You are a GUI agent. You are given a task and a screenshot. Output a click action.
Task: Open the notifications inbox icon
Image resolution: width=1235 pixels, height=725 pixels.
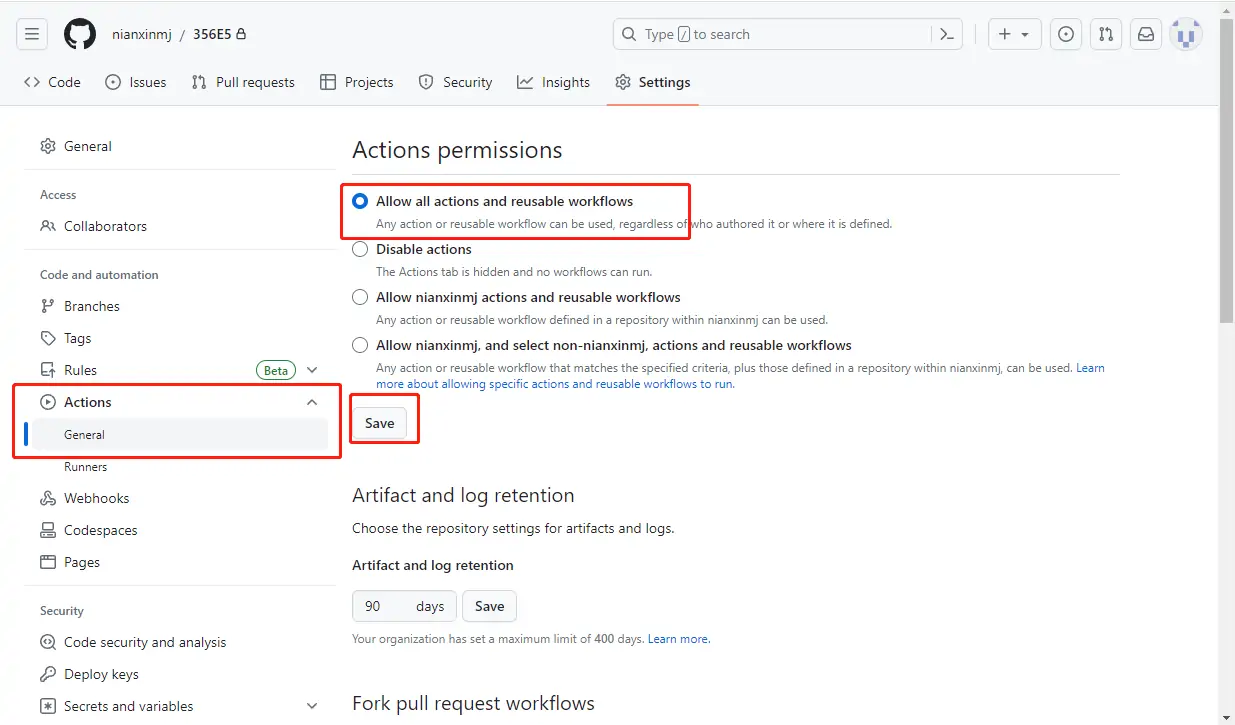[x=1145, y=33]
